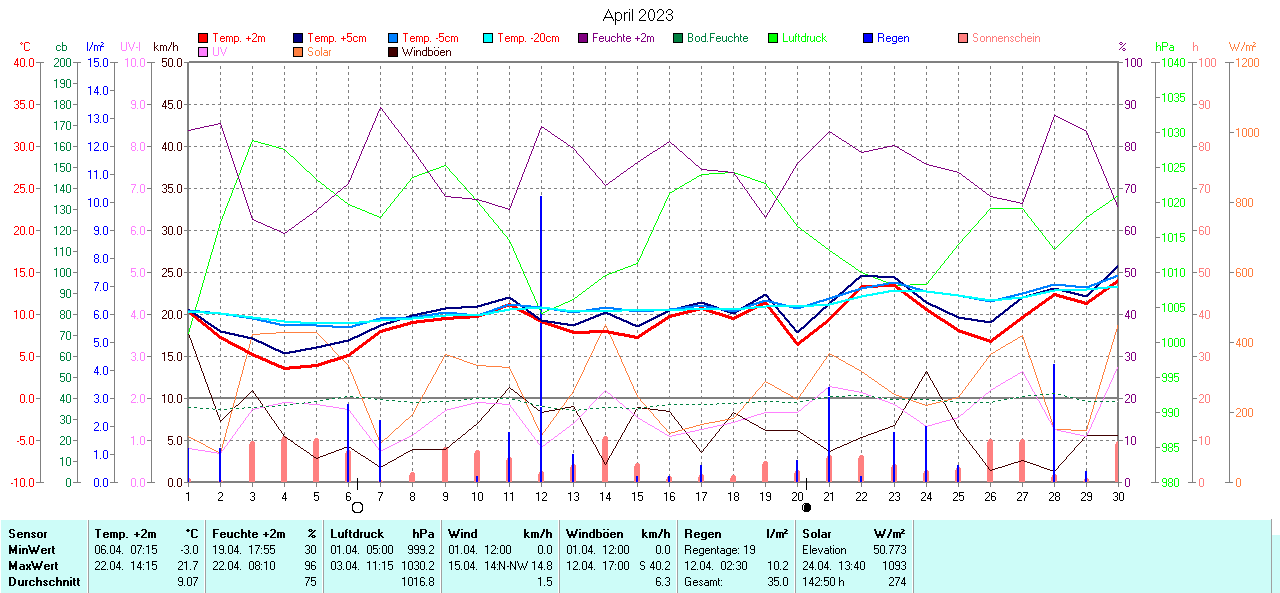Click the timestamp 06.04. 07:15
The width and height of the screenshot is (1280, 593).
[125, 550]
